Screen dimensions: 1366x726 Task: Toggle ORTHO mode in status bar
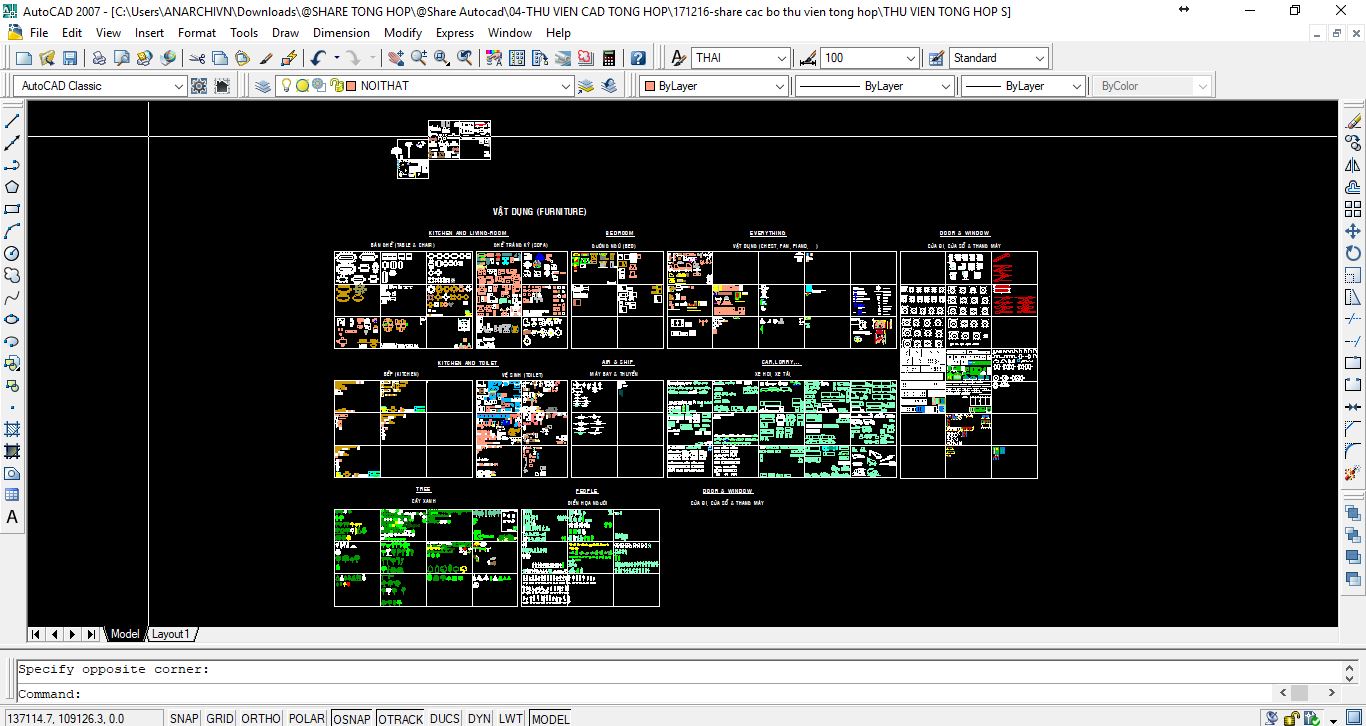pyautogui.click(x=261, y=718)
